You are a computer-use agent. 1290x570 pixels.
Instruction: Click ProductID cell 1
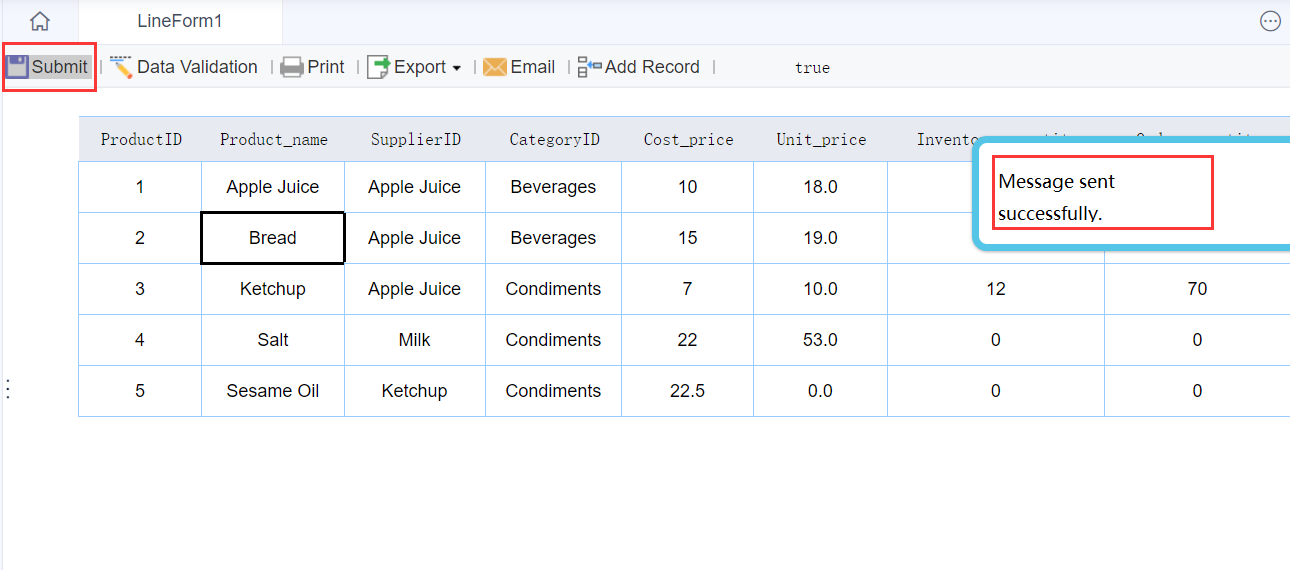coord(140,187)
